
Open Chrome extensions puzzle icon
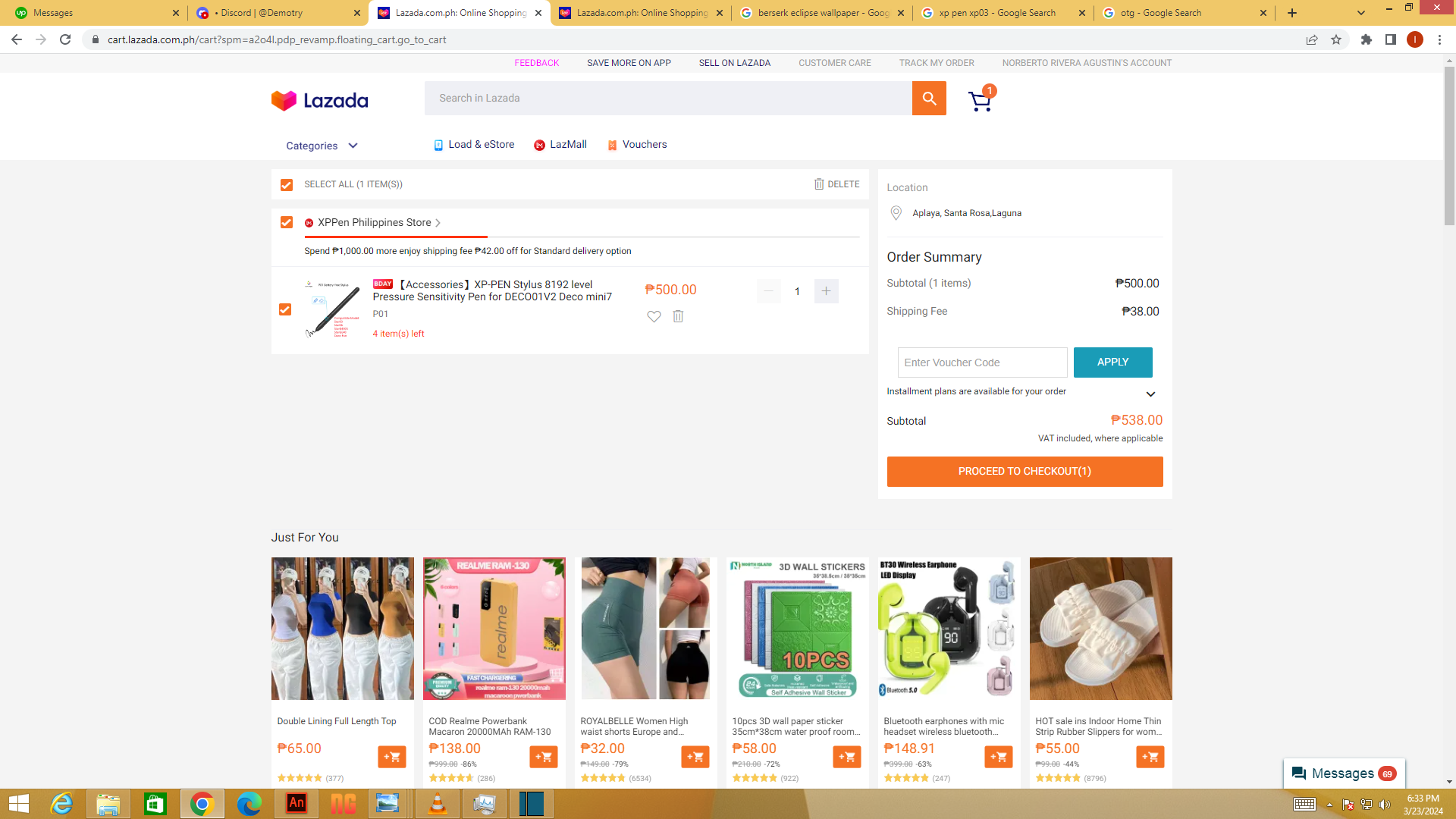click(1367, 39)
